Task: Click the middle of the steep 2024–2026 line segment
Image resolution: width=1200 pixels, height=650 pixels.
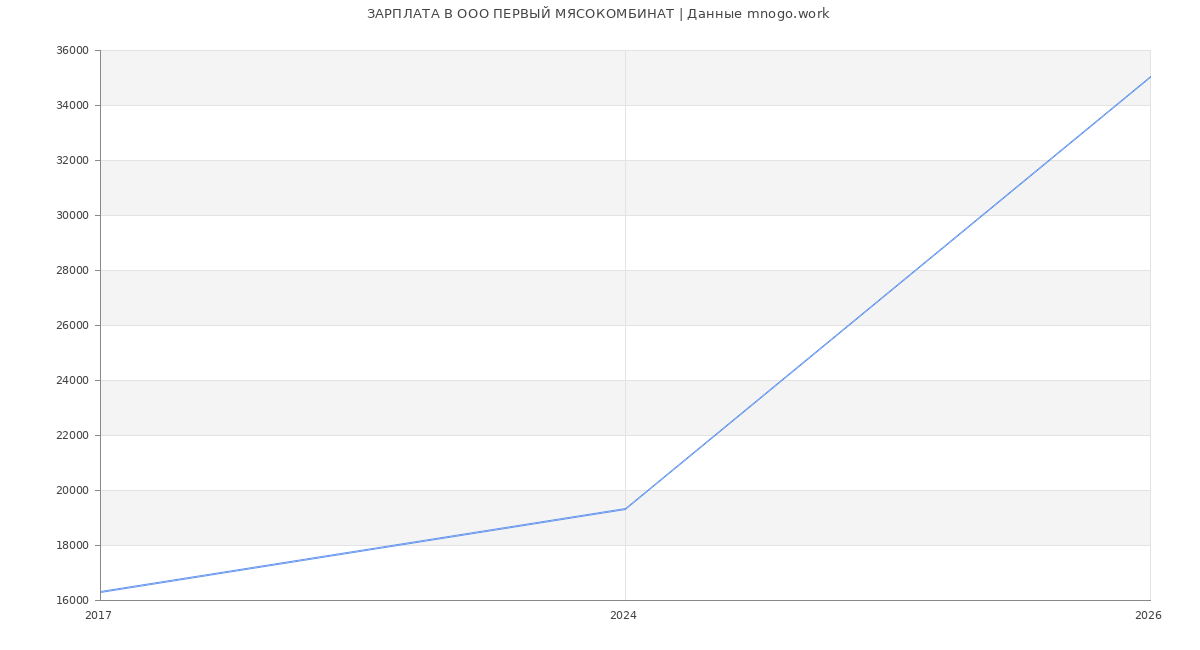Action: coord(887,293)
